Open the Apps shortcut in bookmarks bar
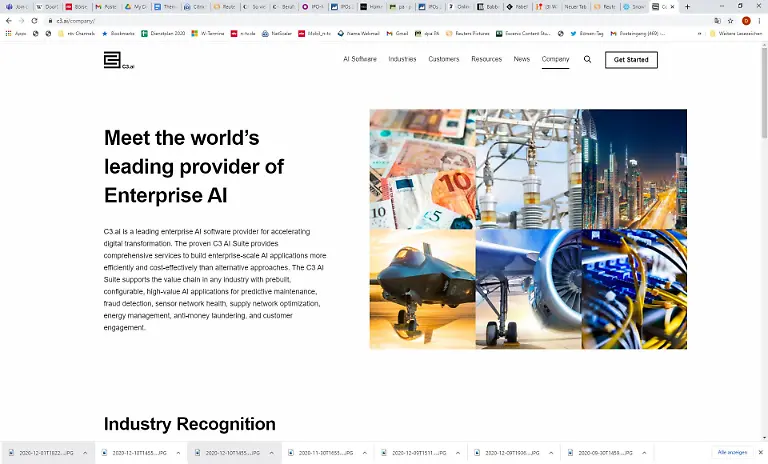Screen dimensions: 768x464 click(14, 33)
